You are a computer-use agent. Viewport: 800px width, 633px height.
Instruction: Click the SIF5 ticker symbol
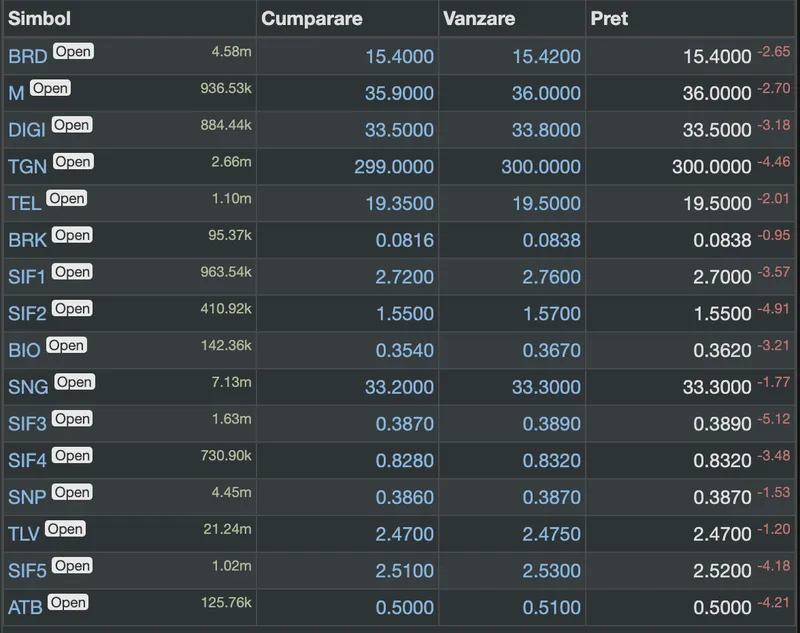click(27, 571)
